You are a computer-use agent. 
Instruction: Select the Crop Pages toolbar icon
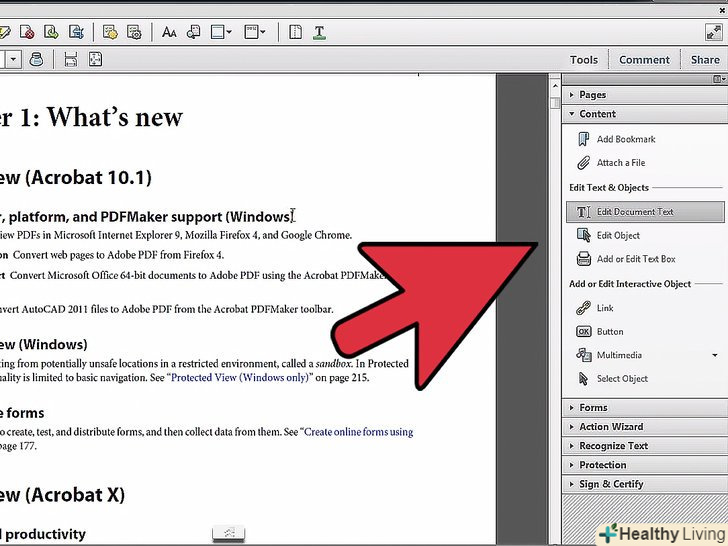76,32
